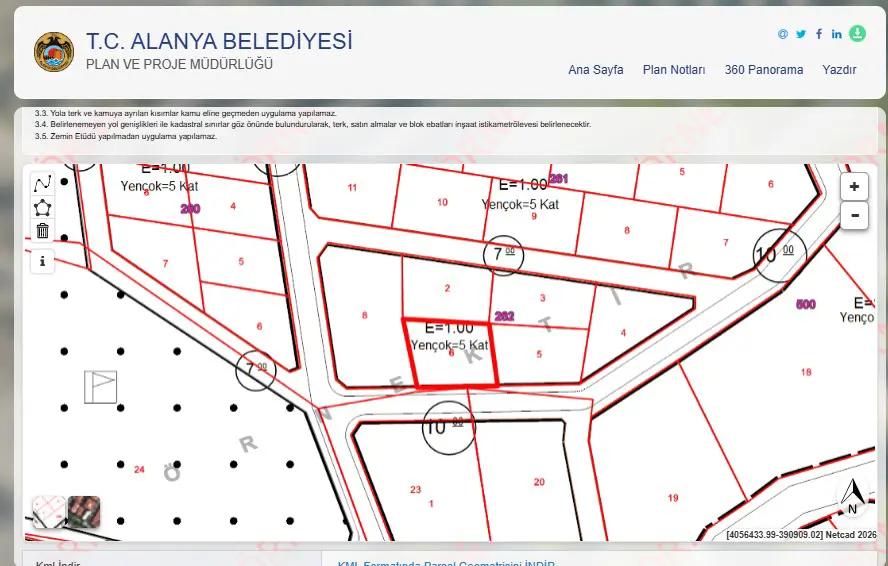888x566 pixels.
Task: Click parcel 23 label on map
Action: coord(416,490)
